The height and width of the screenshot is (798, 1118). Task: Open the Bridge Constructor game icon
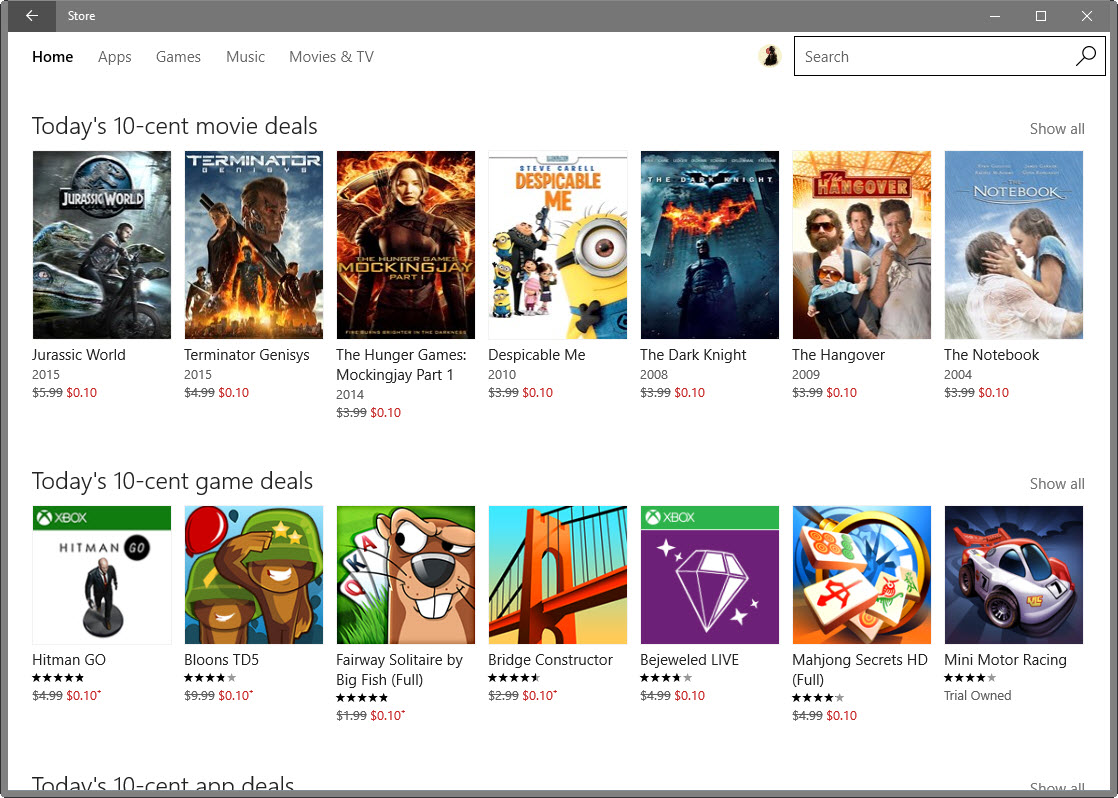(x=558, y=575)
